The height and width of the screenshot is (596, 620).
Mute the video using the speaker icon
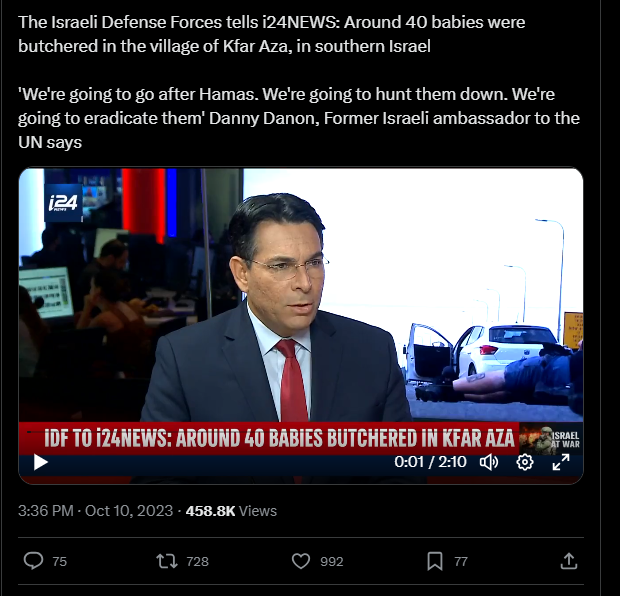(x=489, y=462)
